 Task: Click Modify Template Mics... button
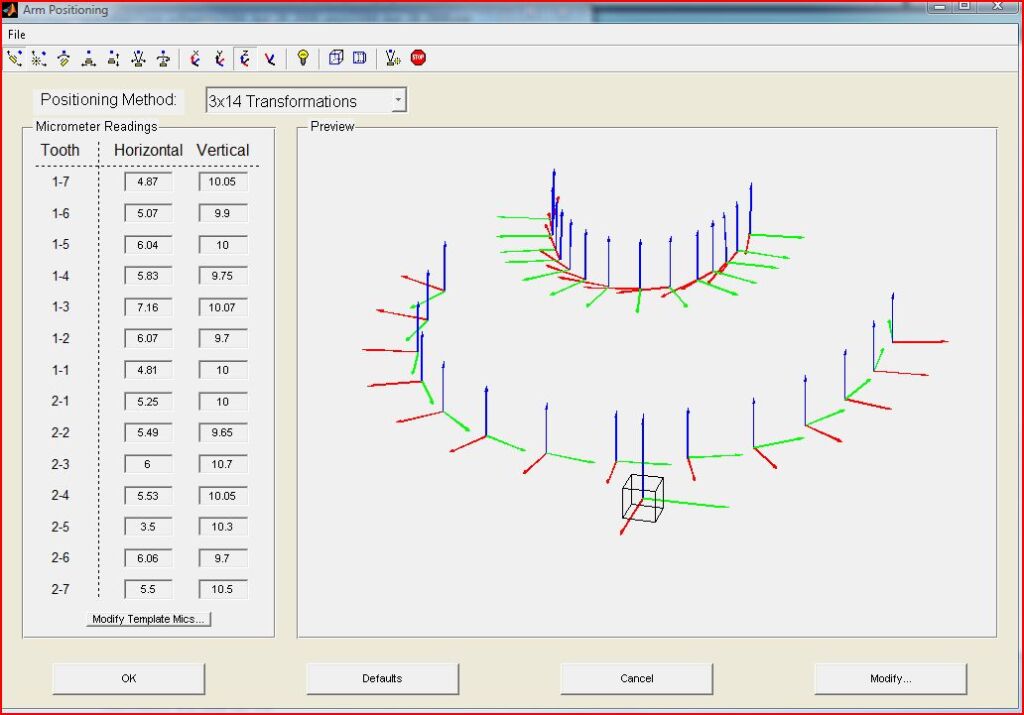click(x=148, y=619)
